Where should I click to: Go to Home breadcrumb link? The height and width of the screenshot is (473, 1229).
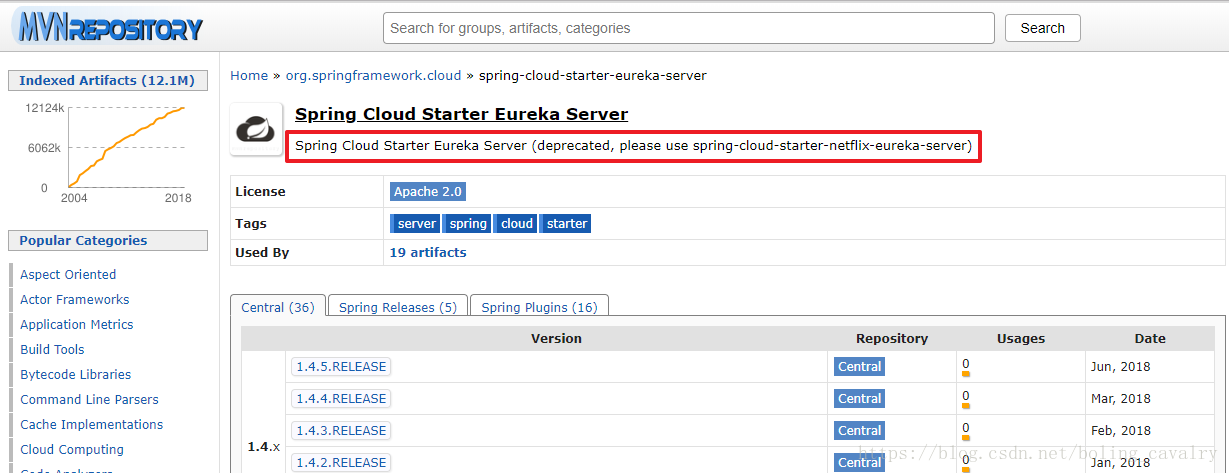(249, 75)
